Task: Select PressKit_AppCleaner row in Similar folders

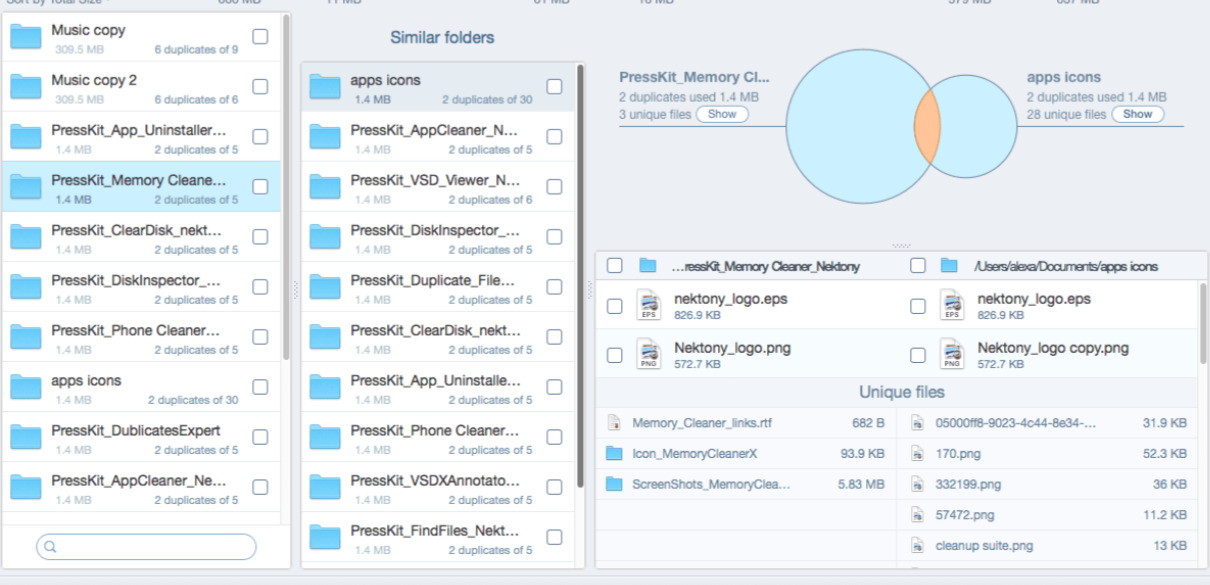Action: [x=438, y=137]
